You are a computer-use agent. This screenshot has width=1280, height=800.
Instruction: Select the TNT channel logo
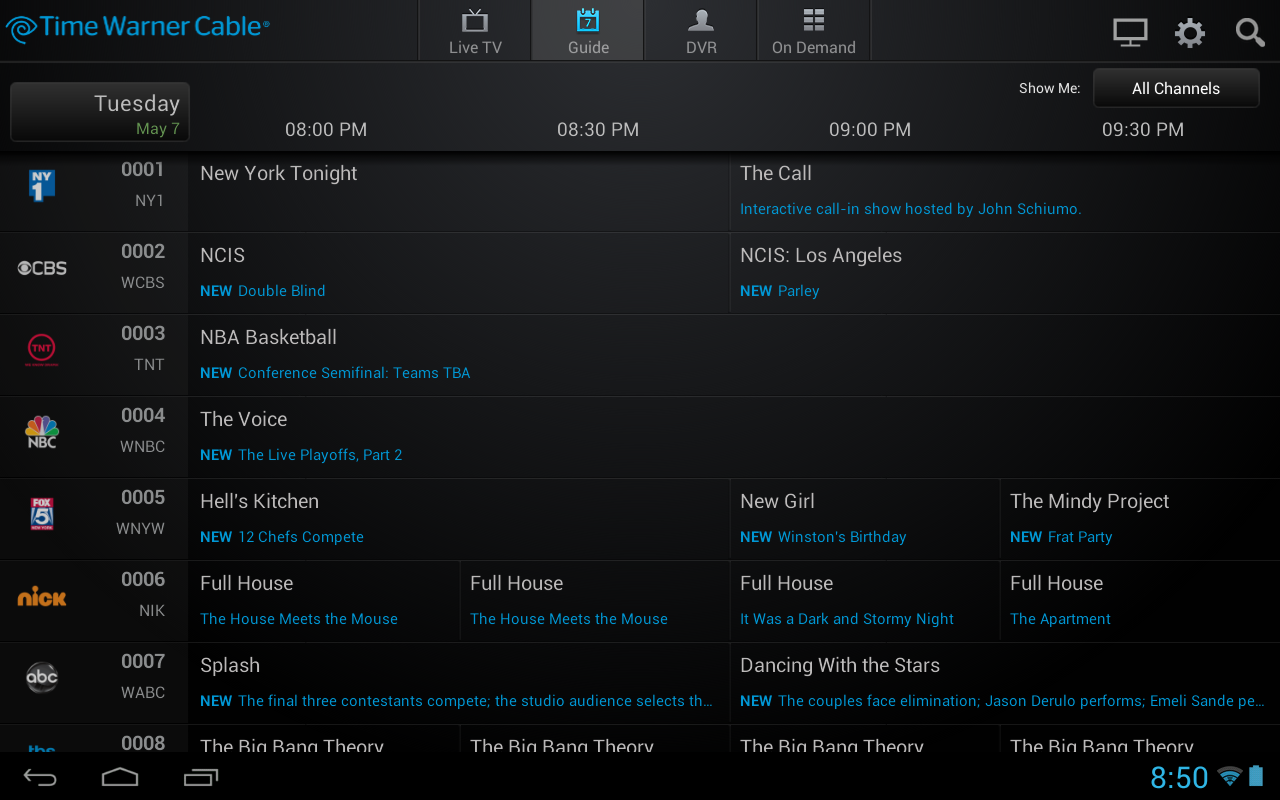pyautogui.click(x=41, y=350)
